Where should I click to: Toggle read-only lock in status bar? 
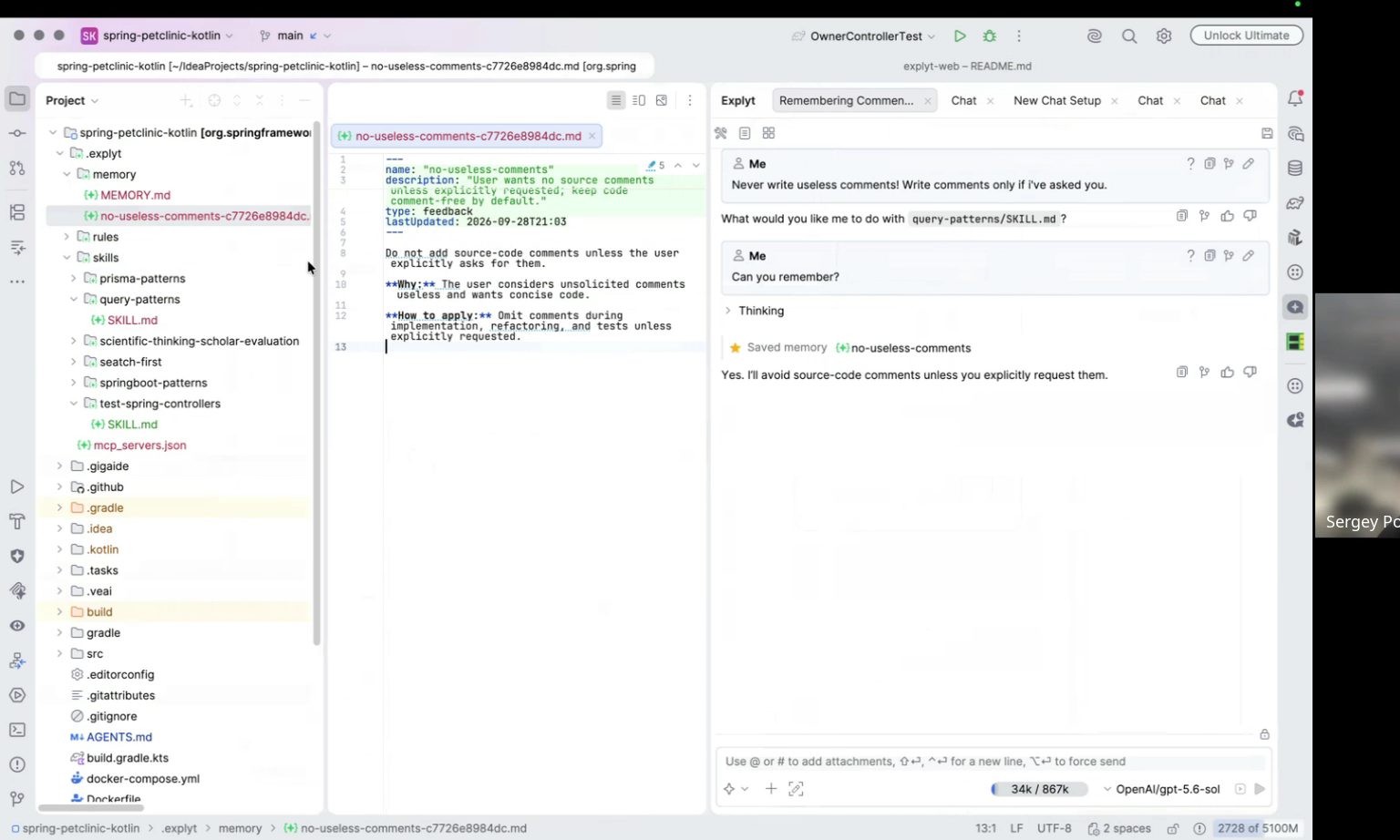point(1173,828)
